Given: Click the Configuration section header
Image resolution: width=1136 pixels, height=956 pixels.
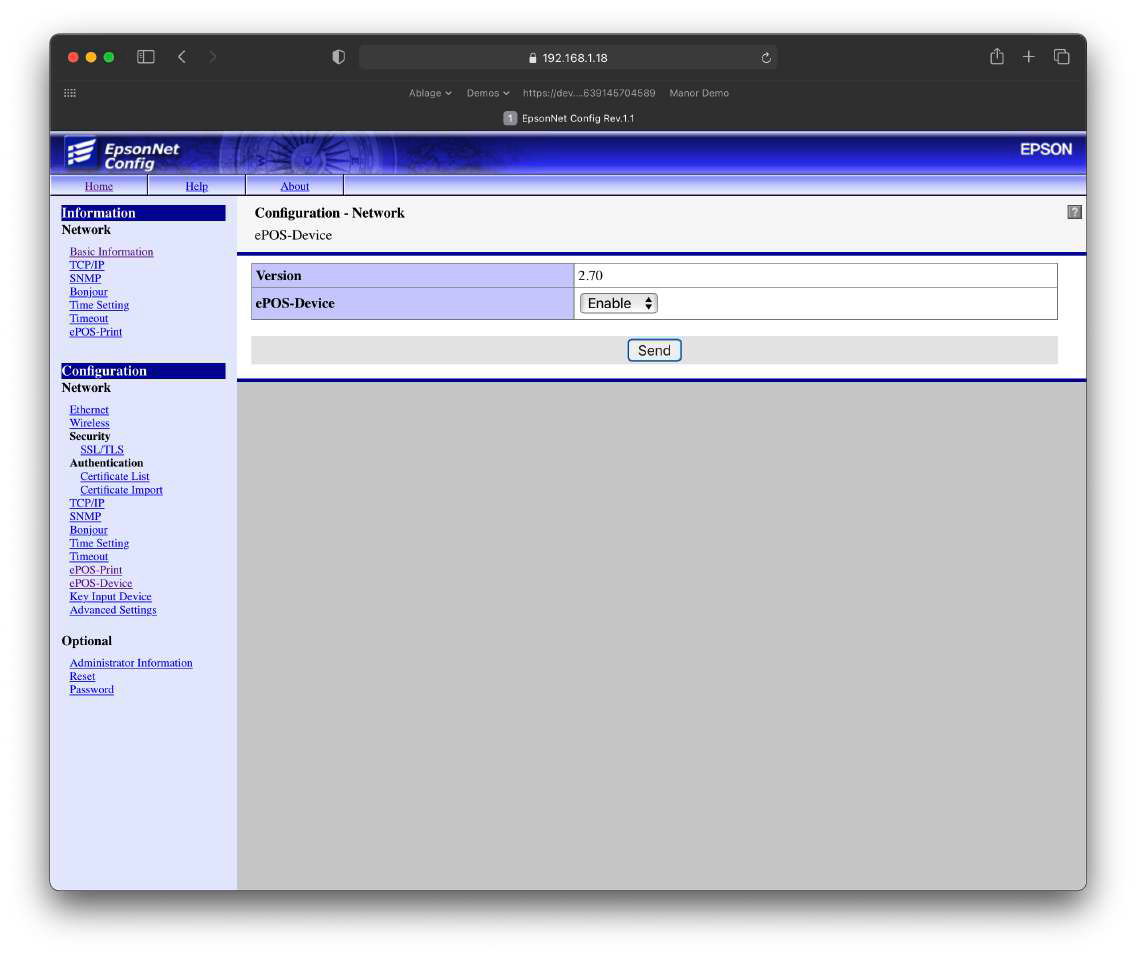Looking at the screenshot, I should coord(143,371).
